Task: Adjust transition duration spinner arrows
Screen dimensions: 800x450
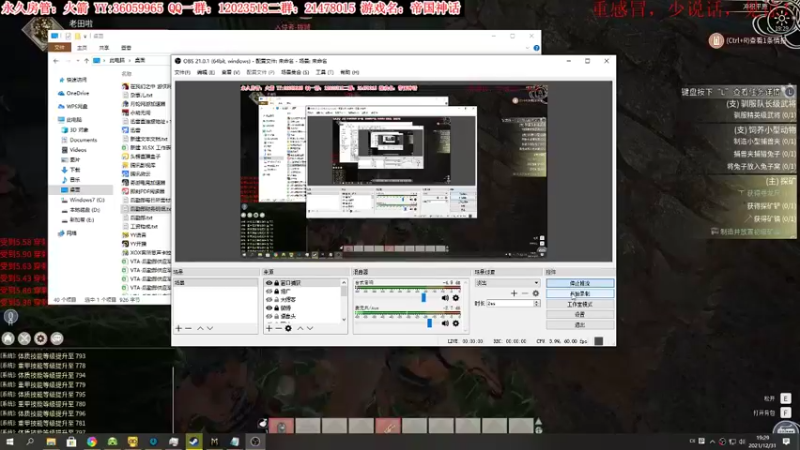Action: pos(536,304)
